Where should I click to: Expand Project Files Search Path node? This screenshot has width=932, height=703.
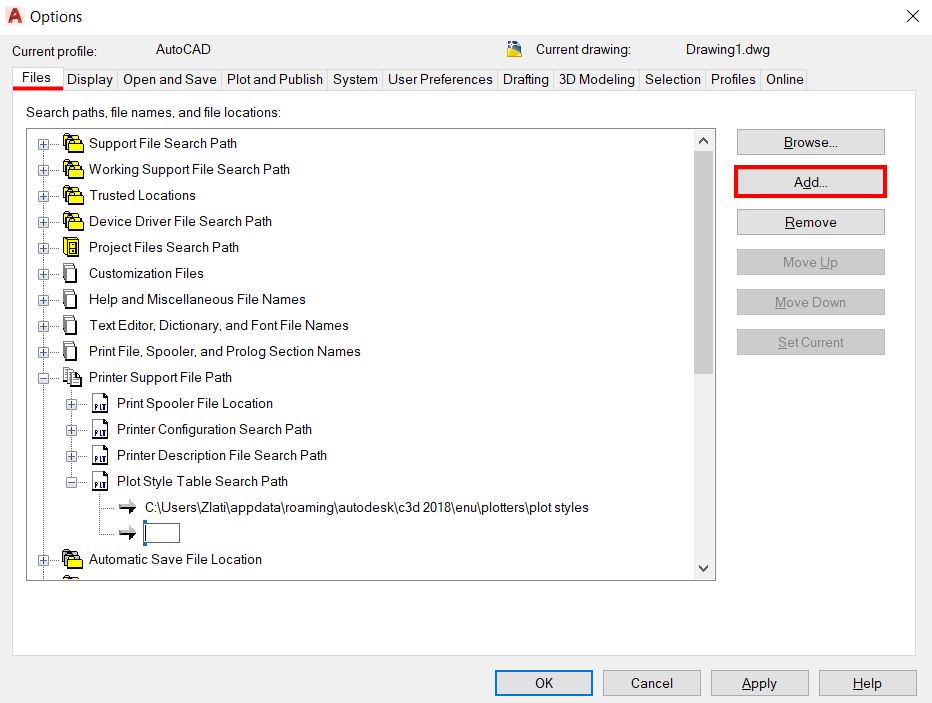coord(43,248)
